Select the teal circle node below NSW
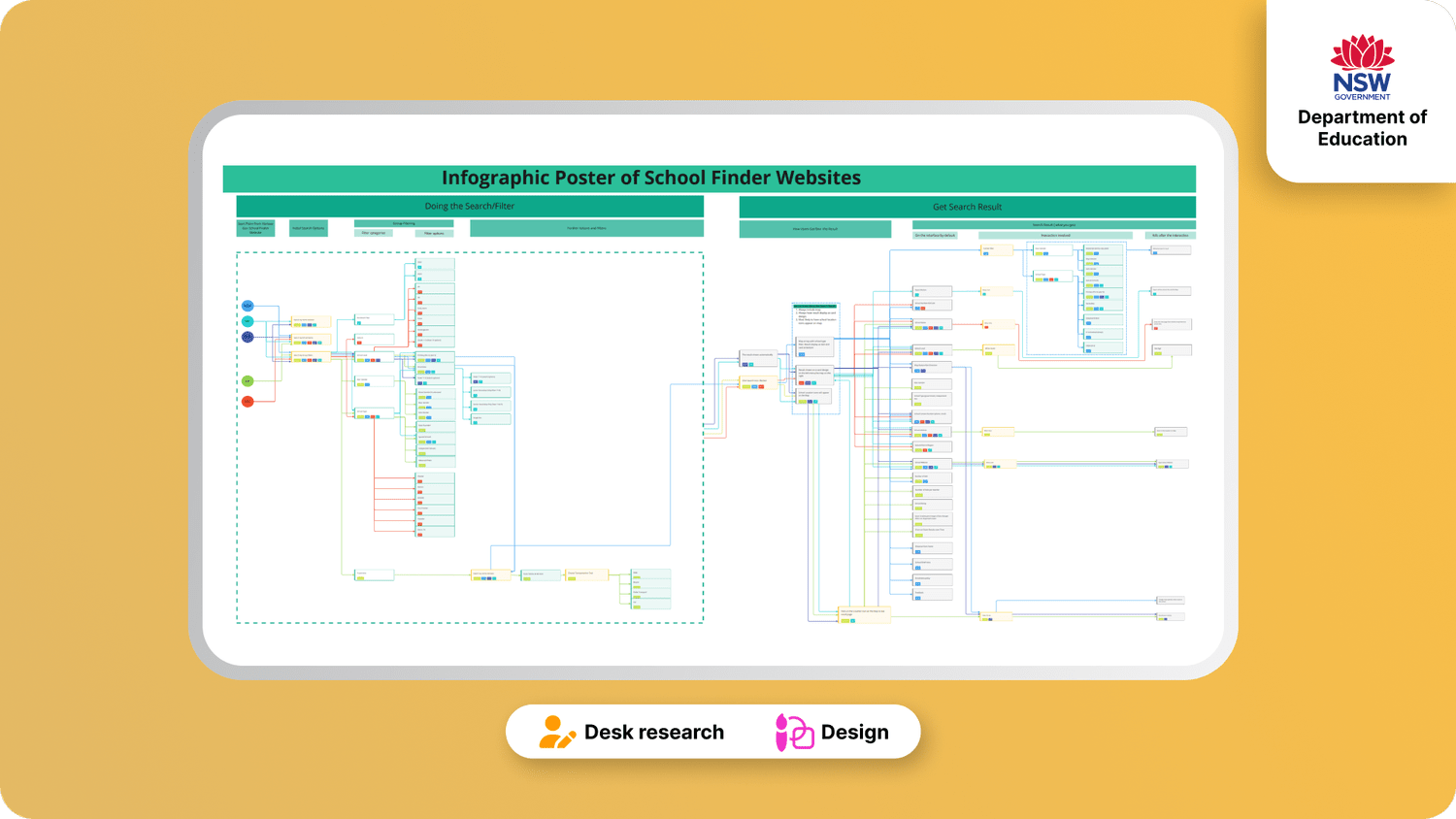The image size is (1456, 819). pos(248,321)
